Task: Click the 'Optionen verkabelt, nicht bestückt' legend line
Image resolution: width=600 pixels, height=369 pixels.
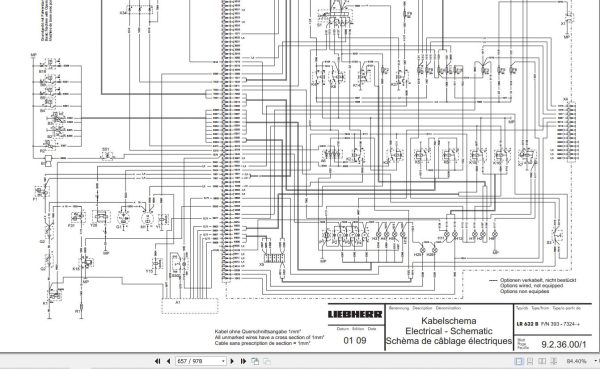Action: pos(538,280)
